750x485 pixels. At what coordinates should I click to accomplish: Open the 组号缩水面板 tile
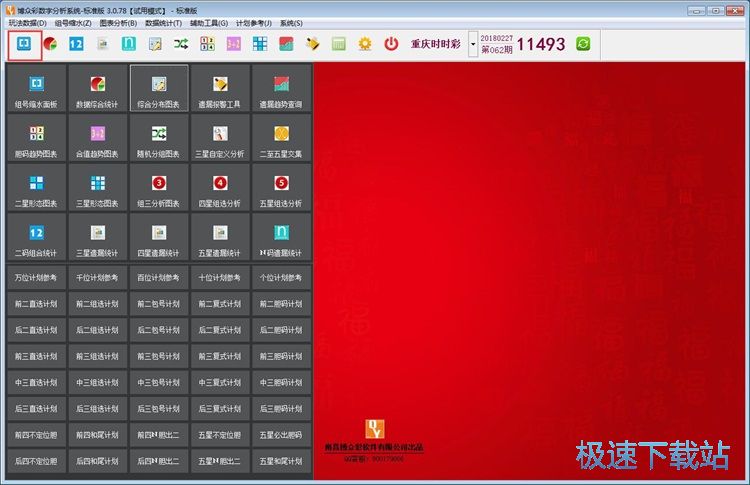[x=36, y=88]
